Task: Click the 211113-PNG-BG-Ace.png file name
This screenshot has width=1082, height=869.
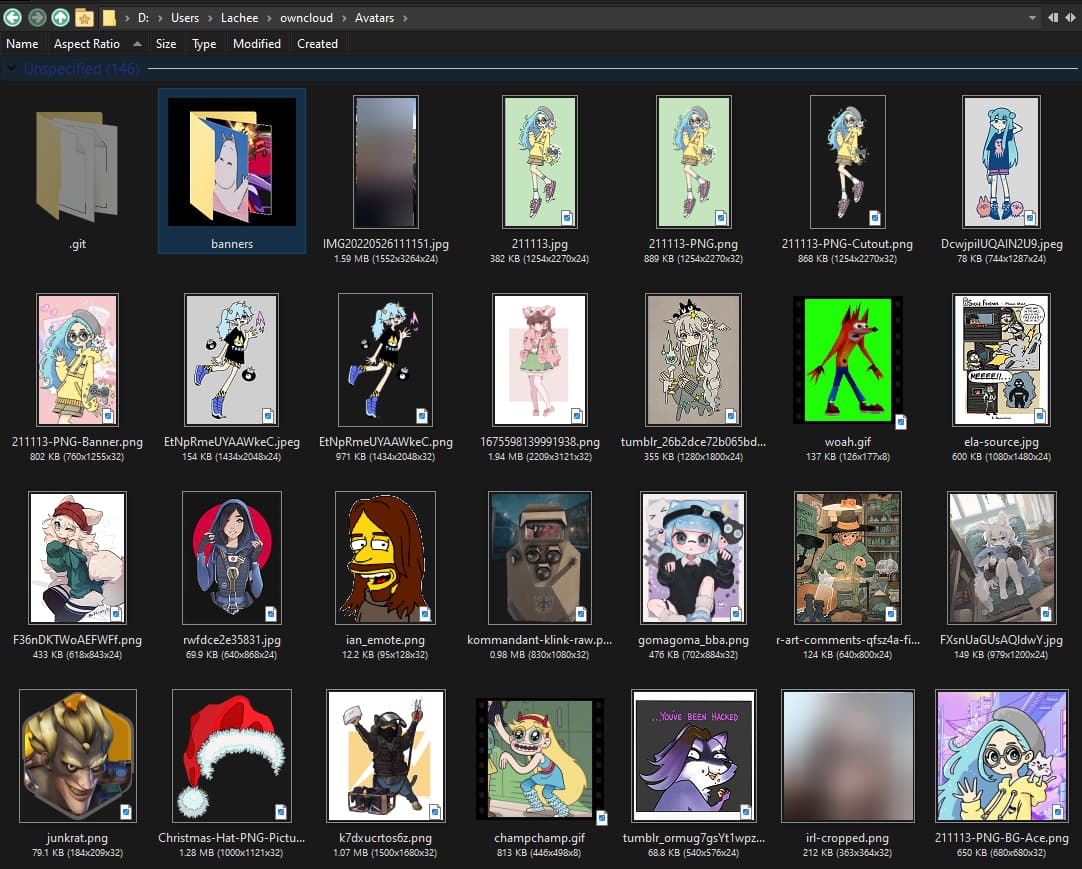Action: point(1001,838)
